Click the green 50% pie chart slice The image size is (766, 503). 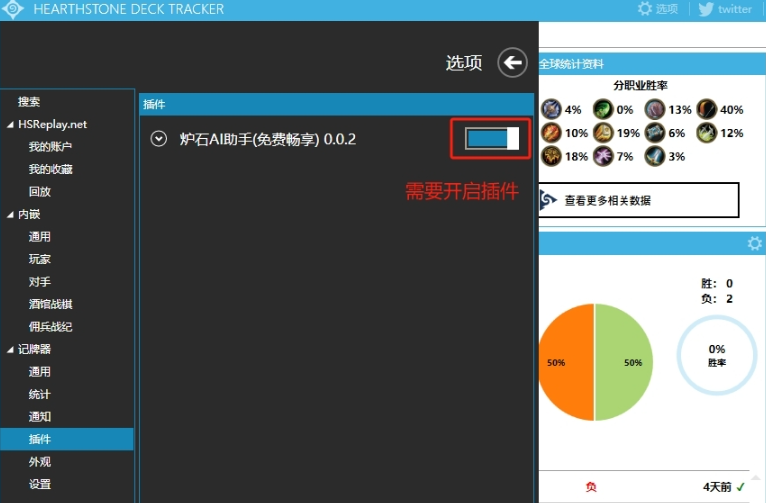(x=624, y=362)
